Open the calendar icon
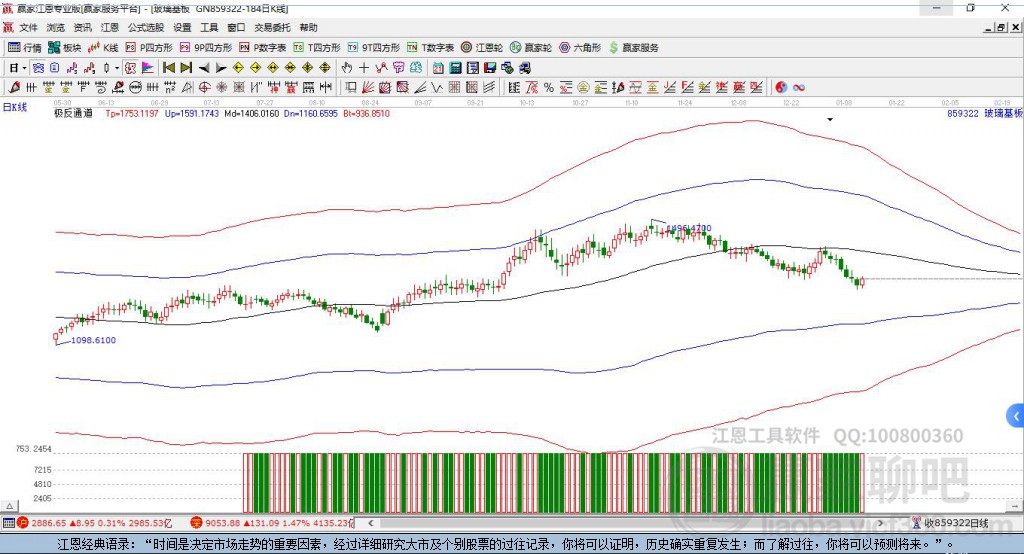The width and height of the screenshot is (1024, 554). tap(438, 68)
